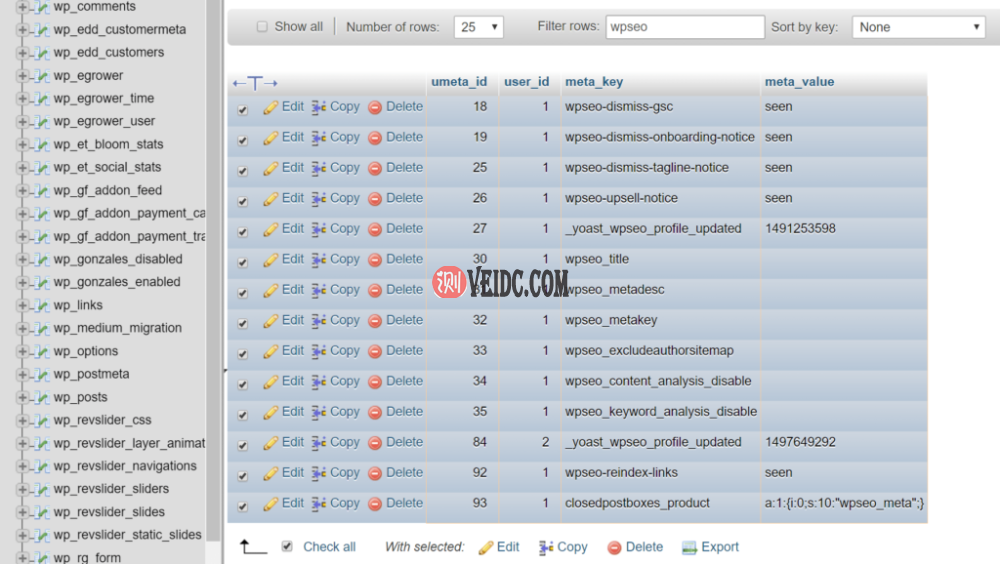1000x564 pixels.
Task: Click table icon next to wp_posts
Action: pos(42,397)
